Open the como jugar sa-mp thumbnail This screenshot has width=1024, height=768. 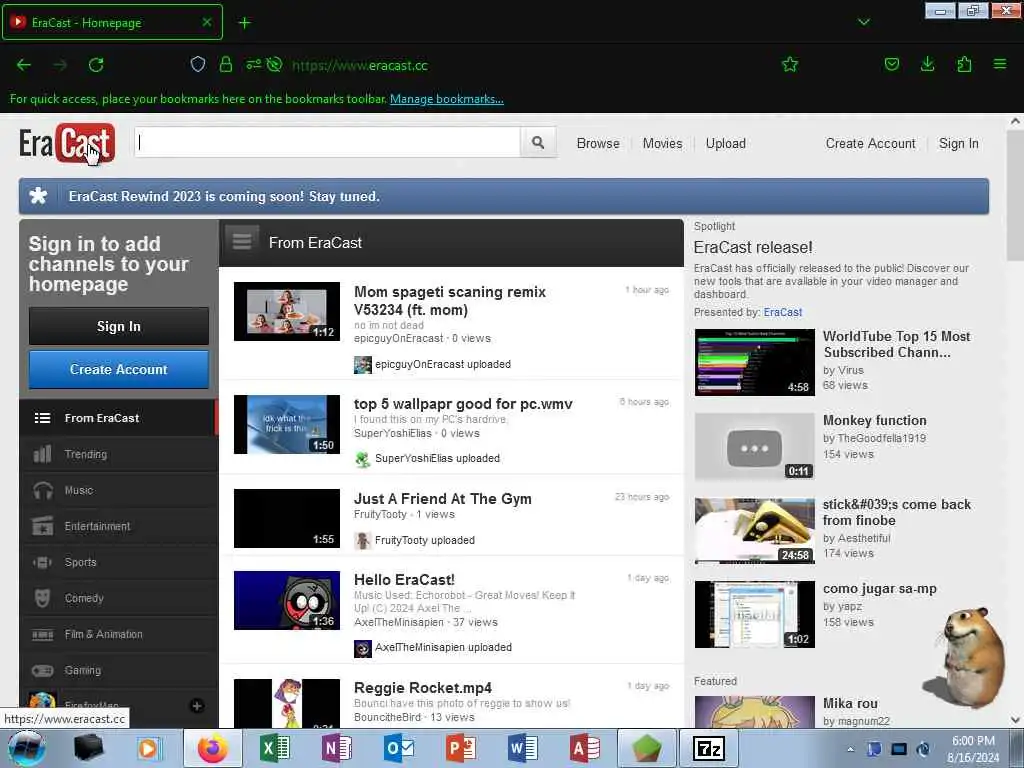coord(754,615)
